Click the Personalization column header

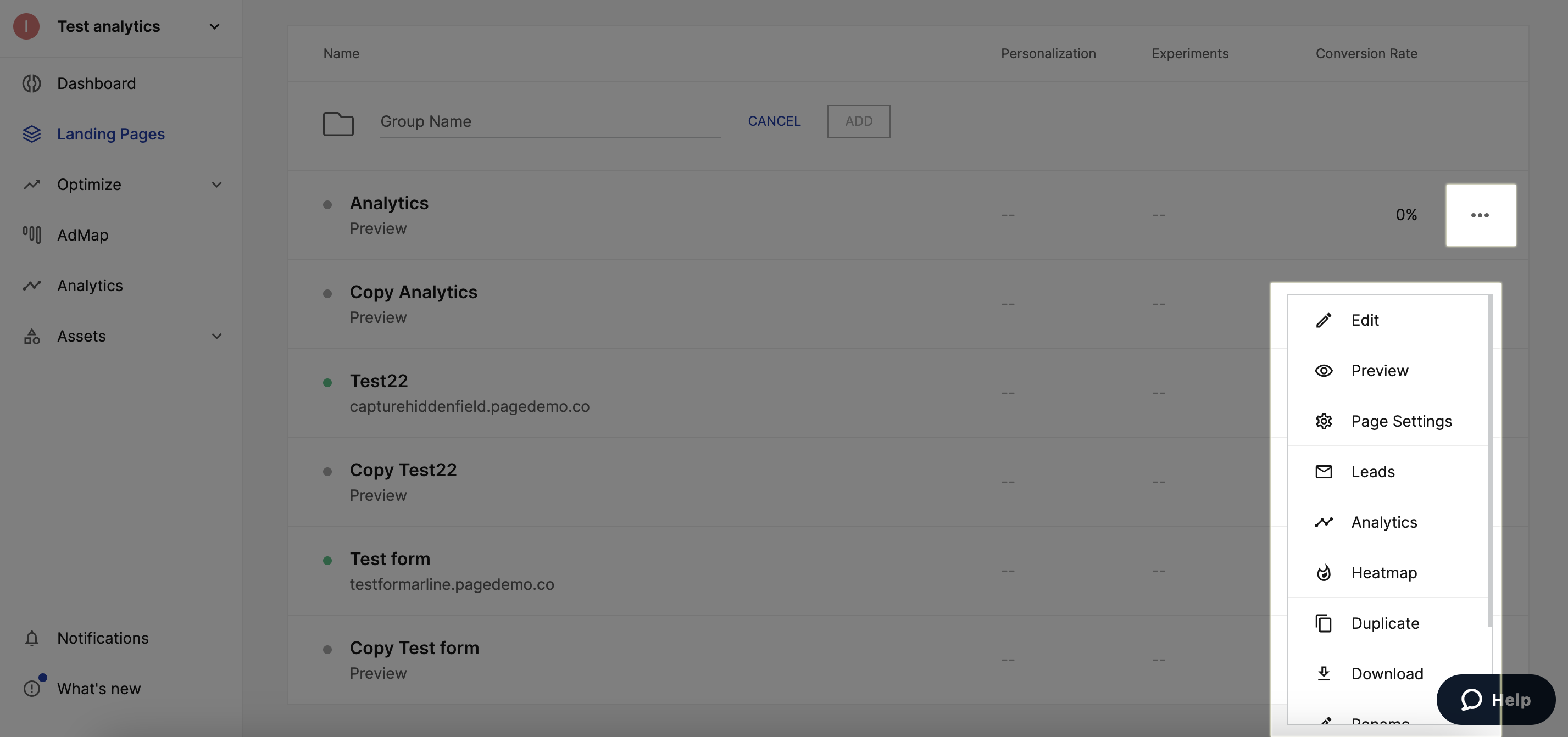pyautogui.click(x=1048, y=54)
